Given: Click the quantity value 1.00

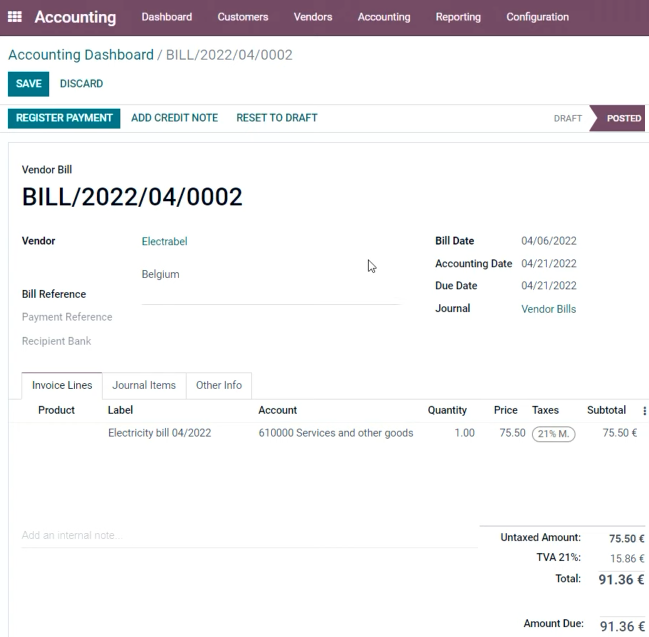Looking at the screenshot, I should pos(465,433).
